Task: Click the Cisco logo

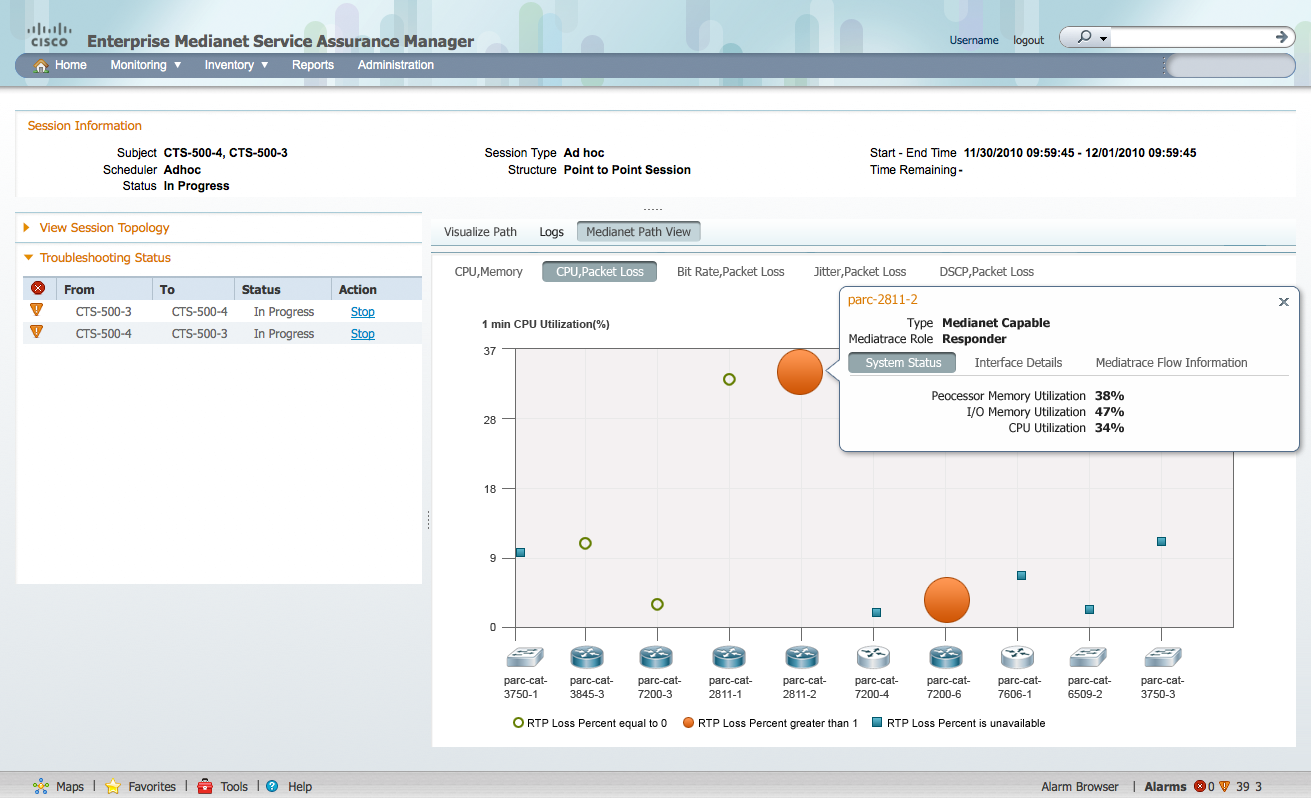Action: 49,35
